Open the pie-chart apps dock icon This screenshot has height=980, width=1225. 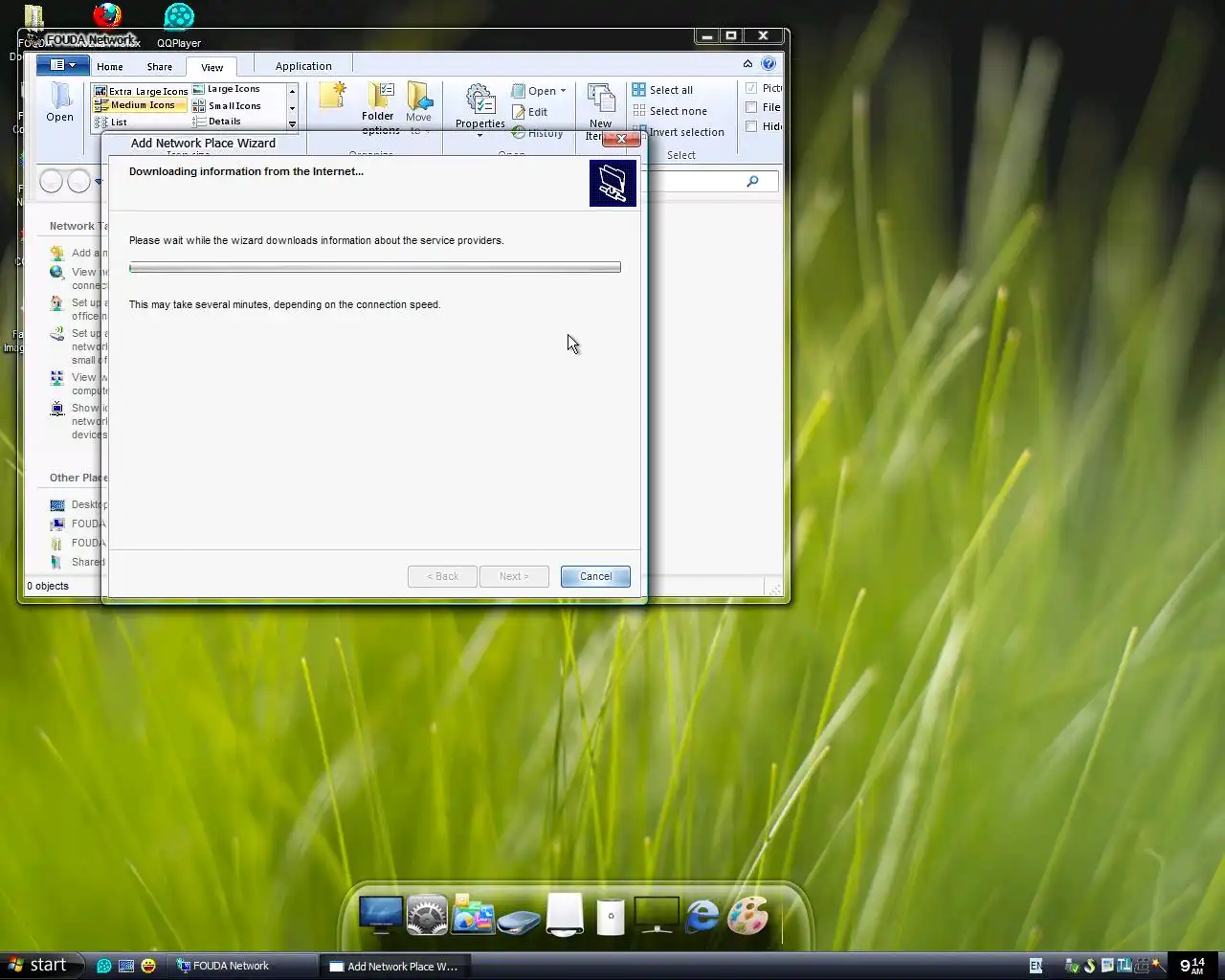tap(473, 914)
